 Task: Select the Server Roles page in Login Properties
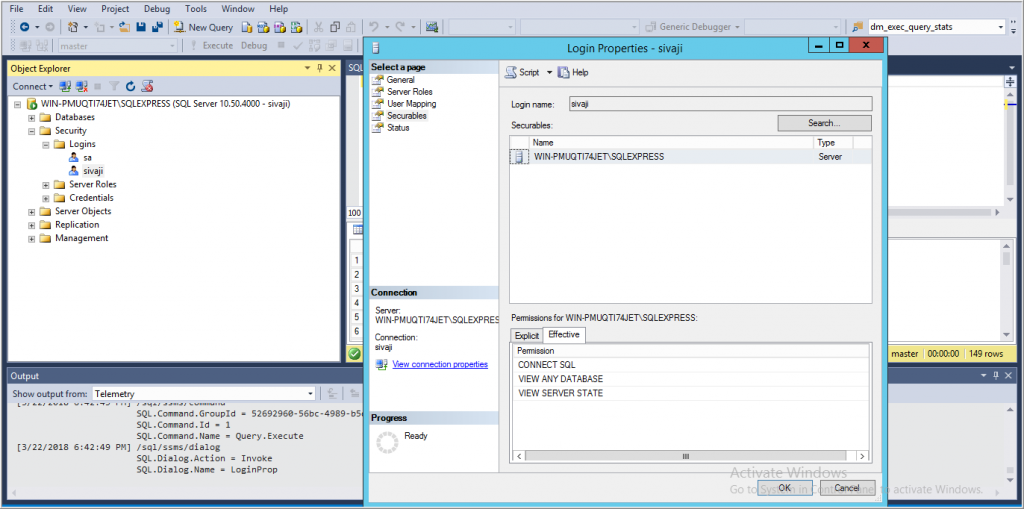pyautogui.click(x=409, y=91)
